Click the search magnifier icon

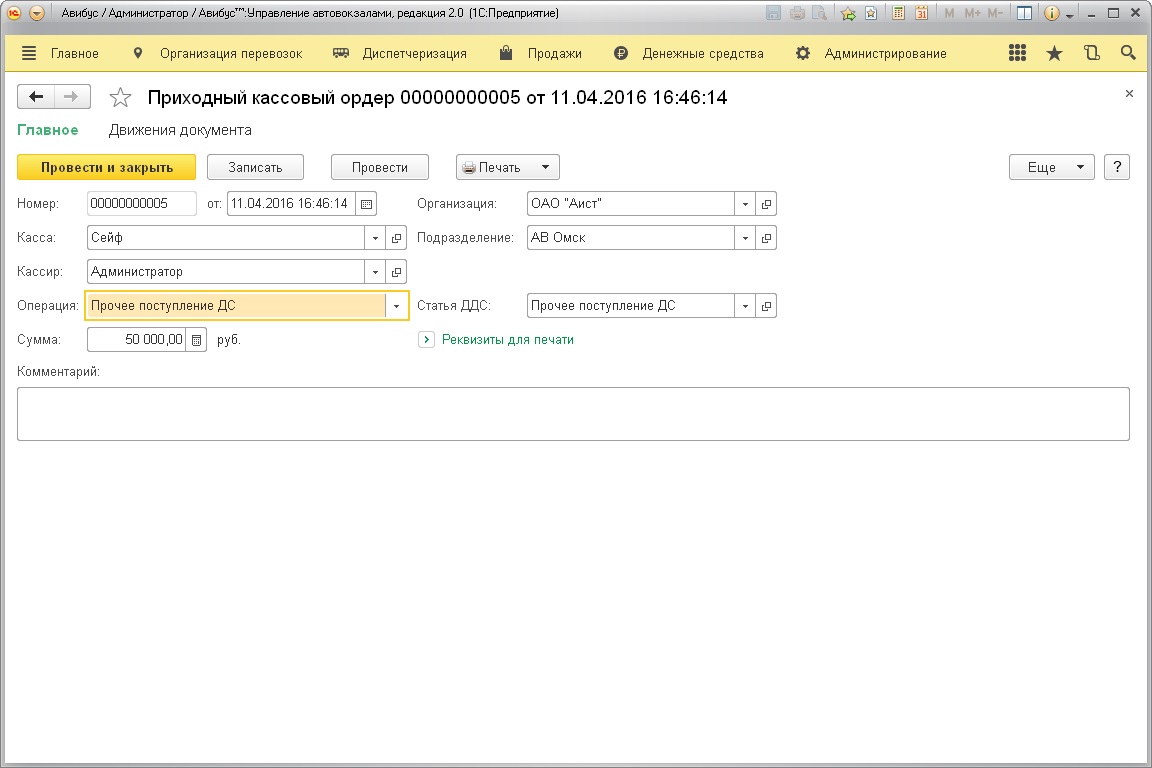click(1128, 54)
